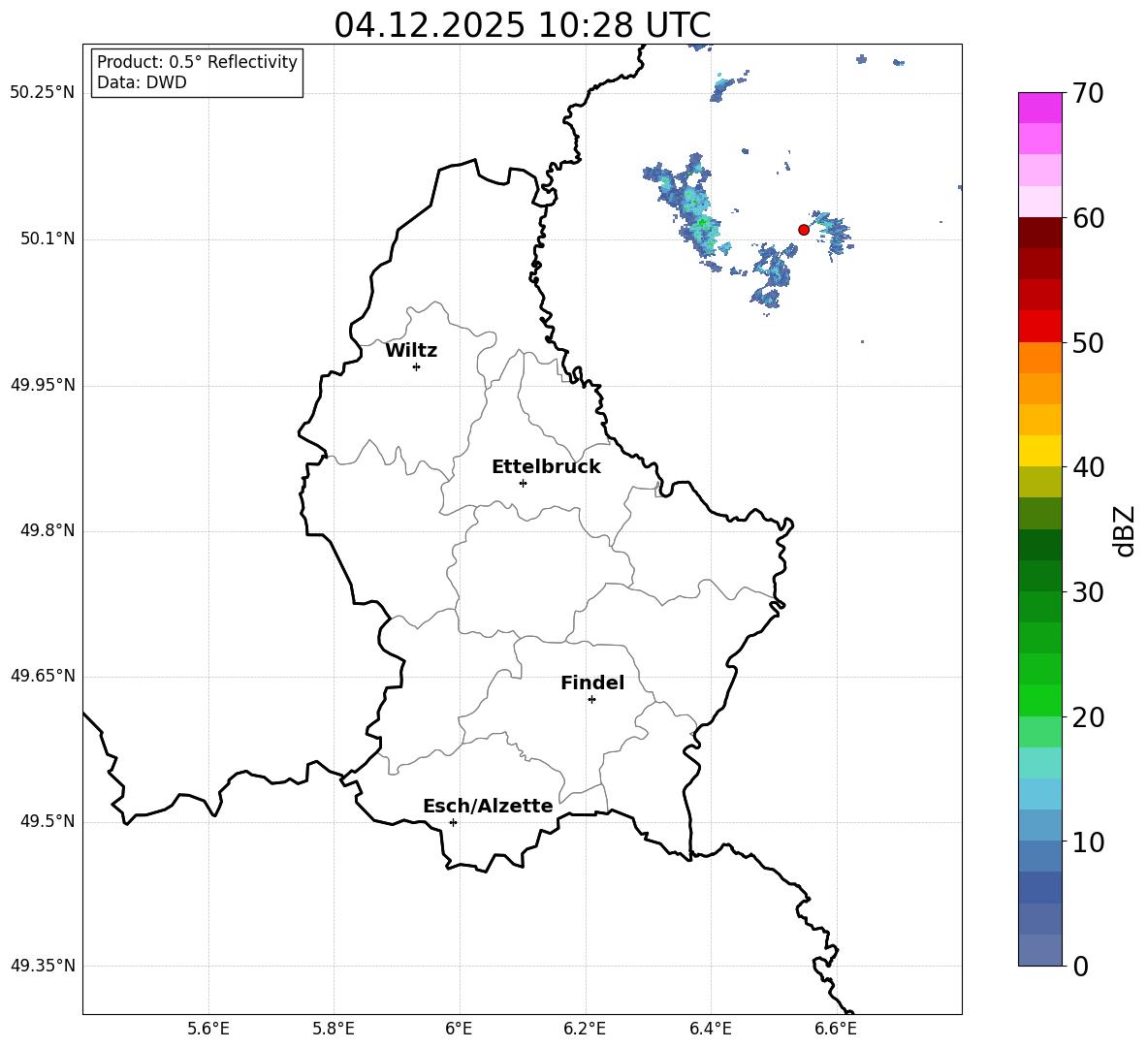Click the Findel station cross marker
1148x1048 pixels.
(x=591, y=700)
